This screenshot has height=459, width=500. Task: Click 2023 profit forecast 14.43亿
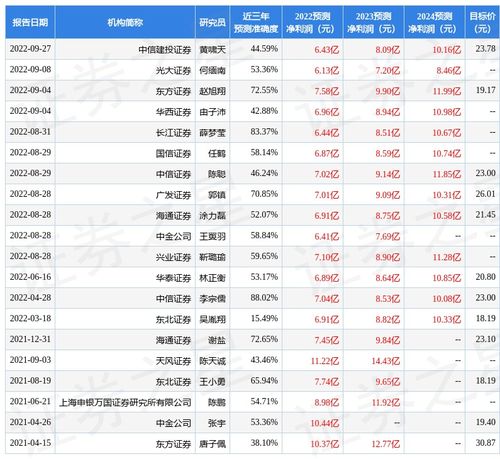(386, 361)
